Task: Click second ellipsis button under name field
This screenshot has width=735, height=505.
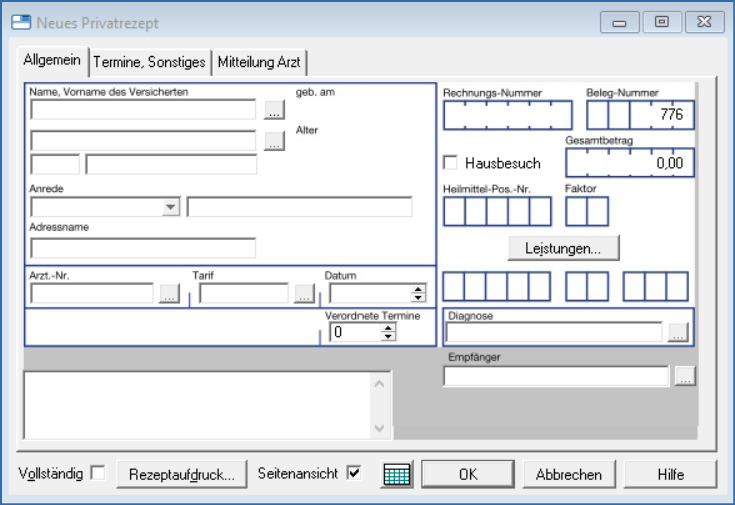Action: (274, 142)
